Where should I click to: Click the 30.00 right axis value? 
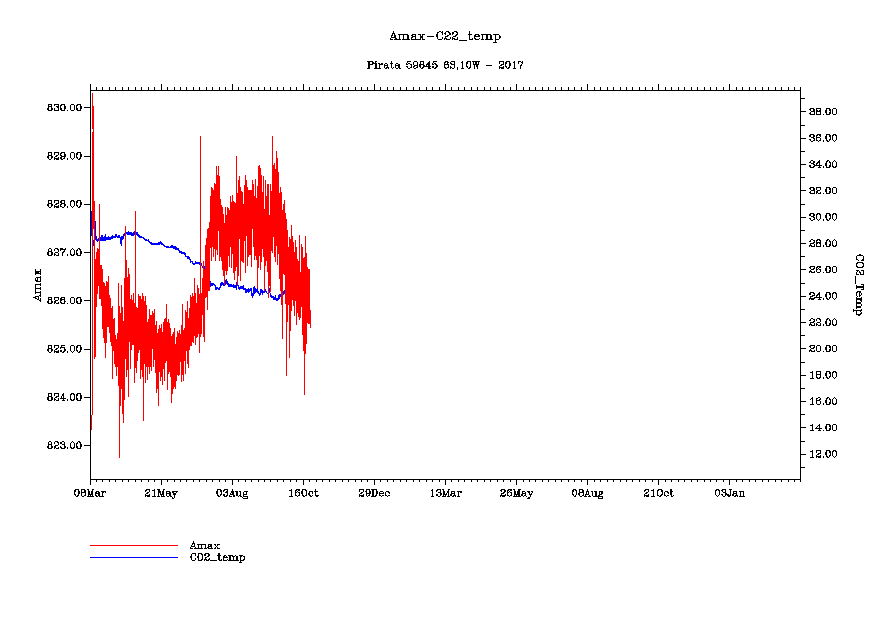point(824,217)
